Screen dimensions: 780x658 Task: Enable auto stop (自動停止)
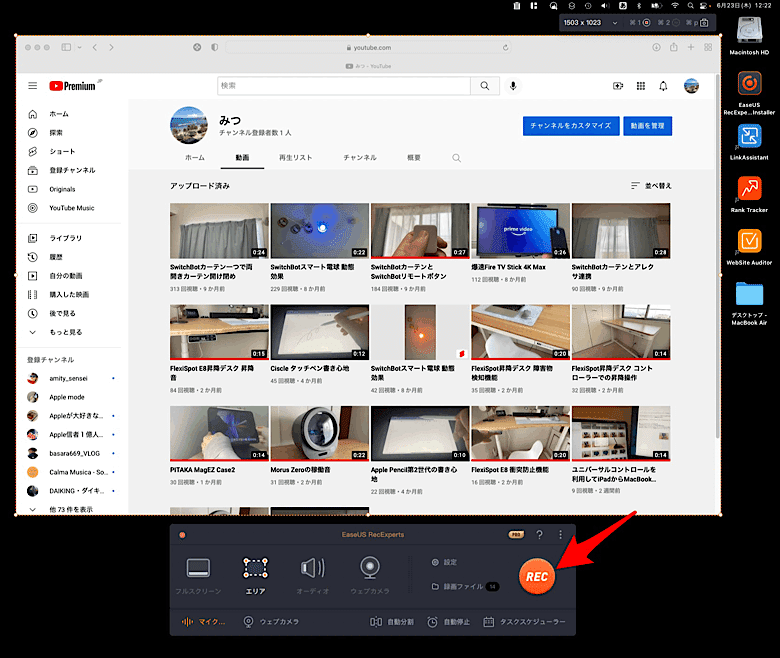click(449, 622)
